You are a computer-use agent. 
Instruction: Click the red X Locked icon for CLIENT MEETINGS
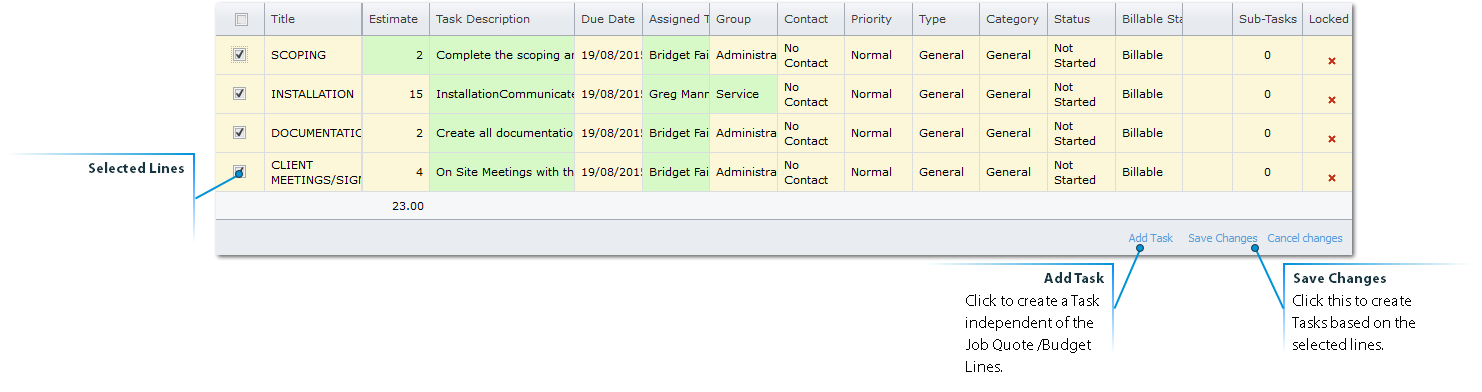[1331, 178]
